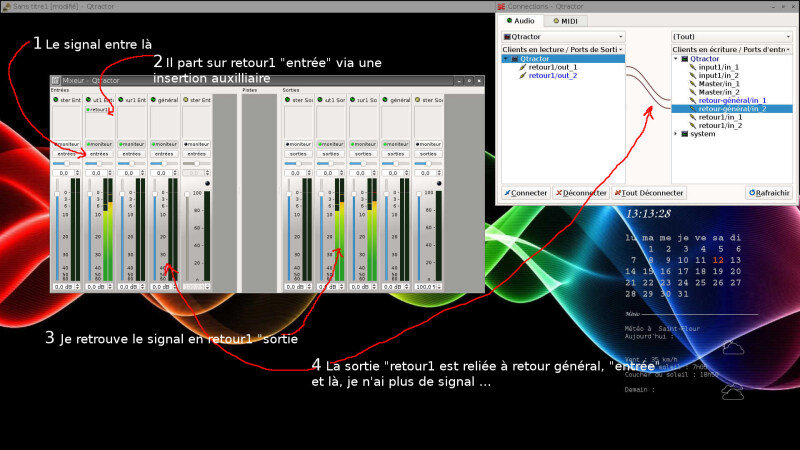Click pan slider on 'ut1 So' output strip
800x450 pixels.
[x=331, y=164]
